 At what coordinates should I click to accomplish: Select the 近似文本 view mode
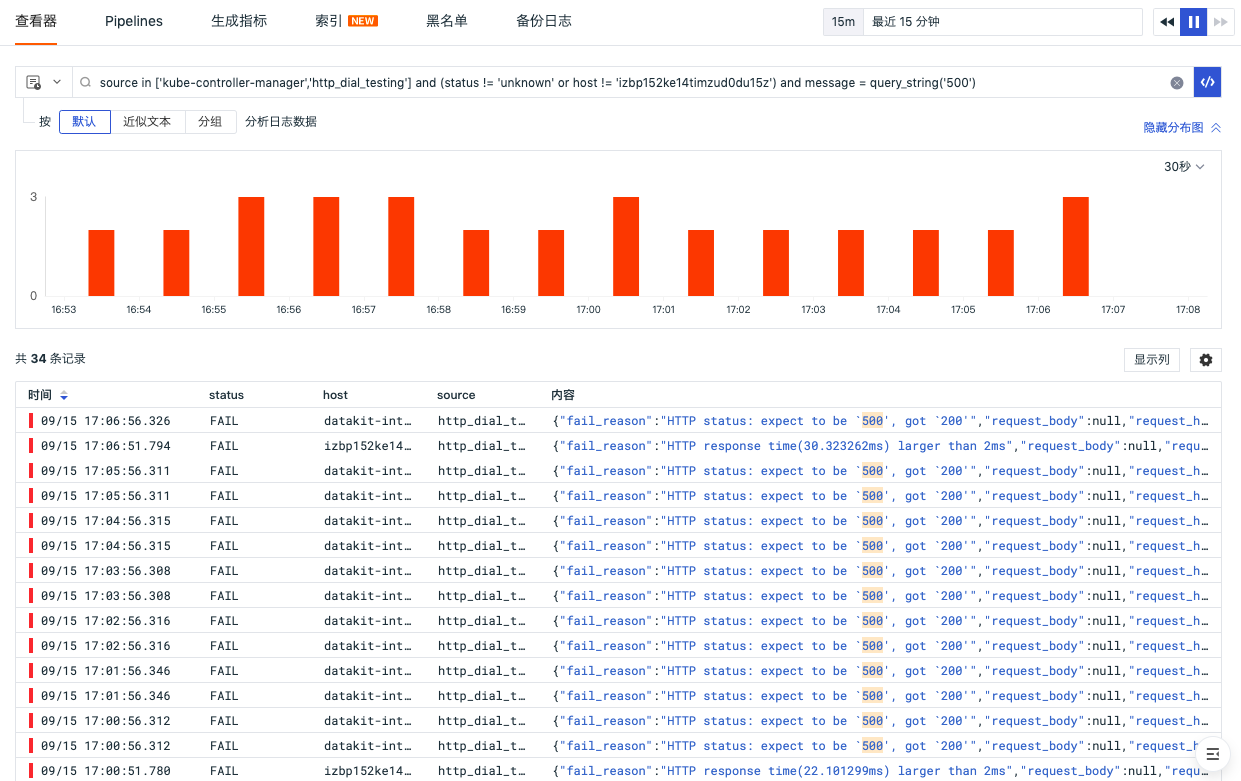click(148, 122)
